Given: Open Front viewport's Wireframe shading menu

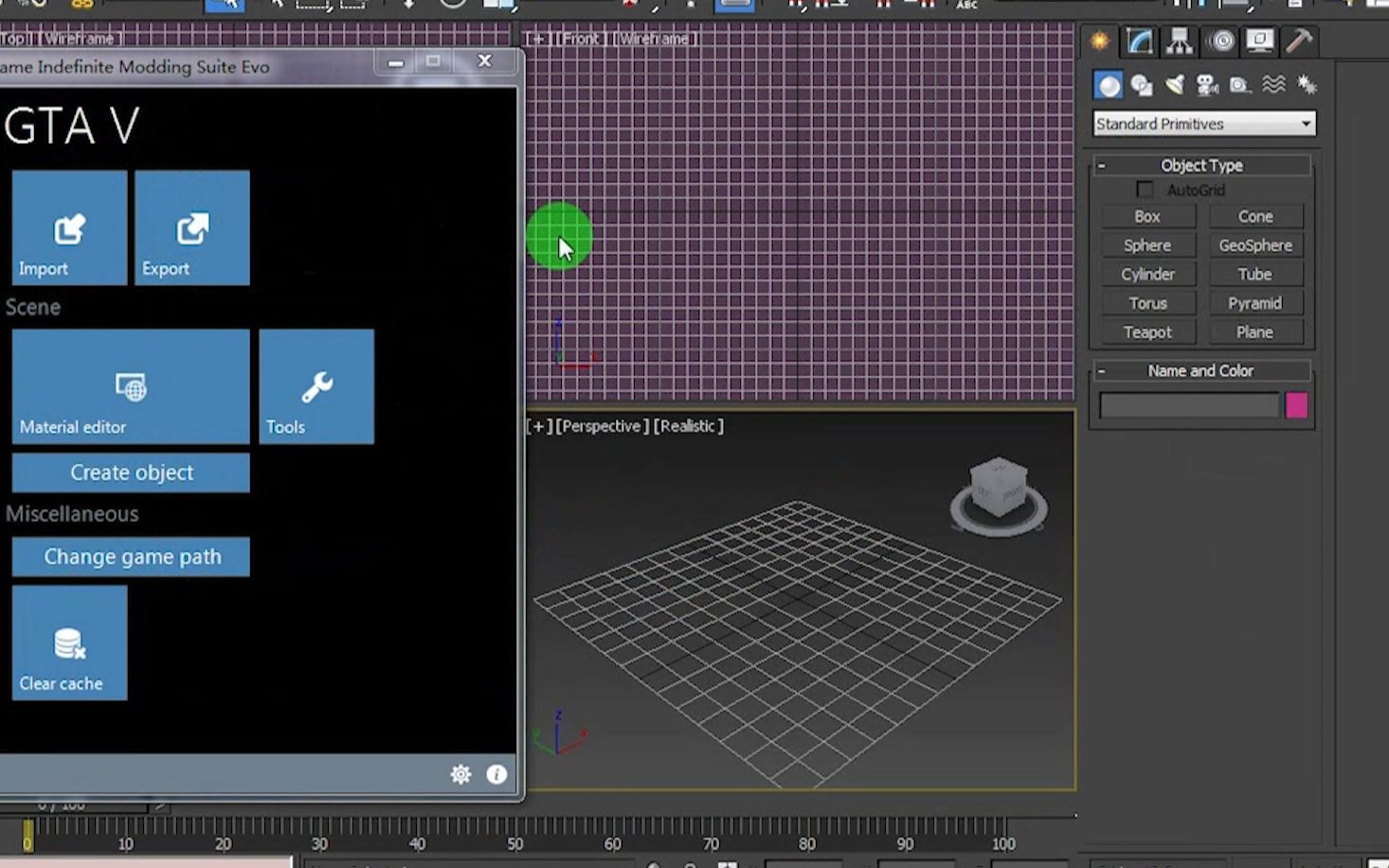Looking at the screenshot, I should click(655, 39).
